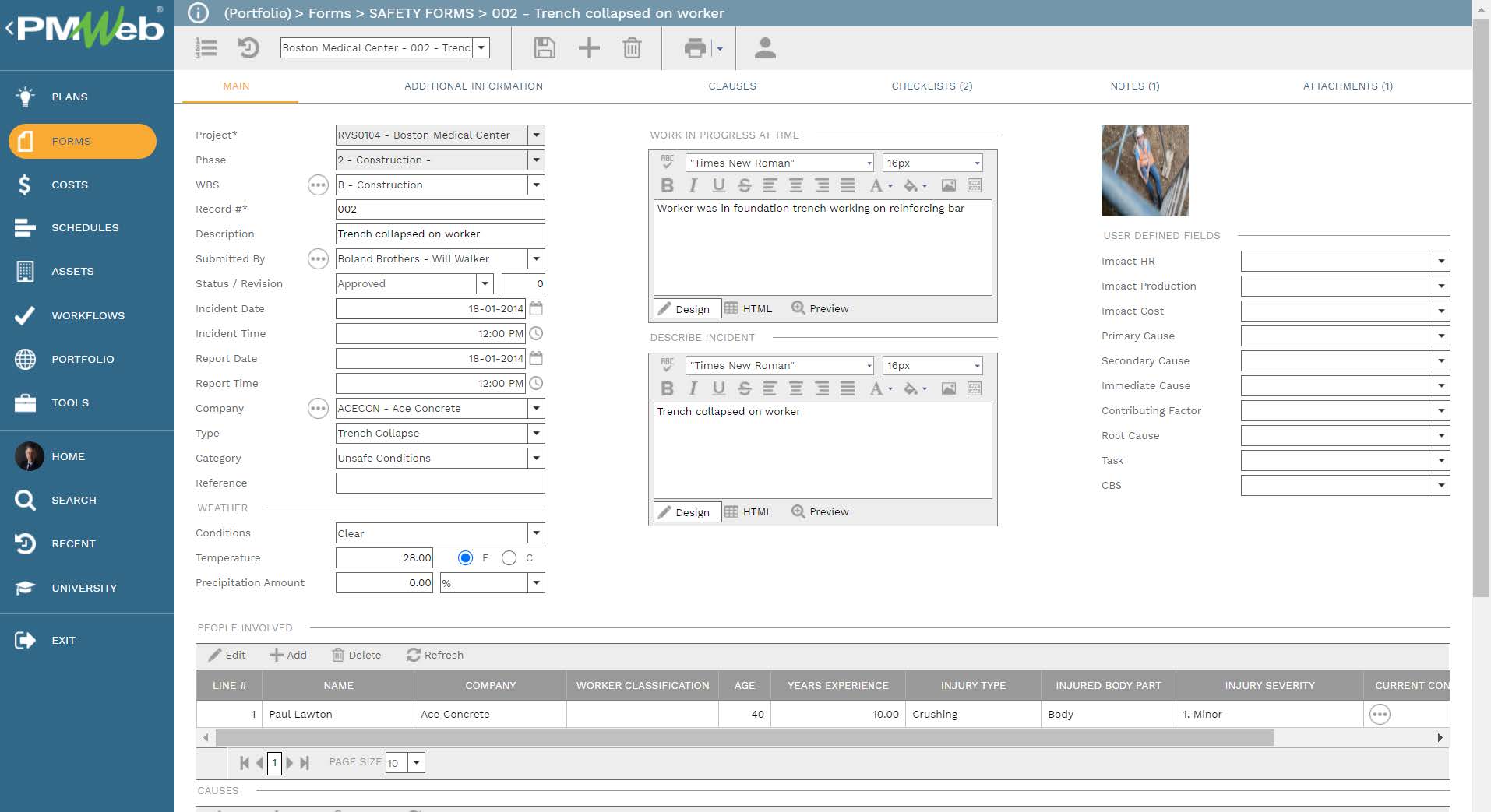The height and width of the screenshot is (812, 1491).
Task: Open print options dropdown arrow
Action: pyautogui.click(x=720, y=48)
